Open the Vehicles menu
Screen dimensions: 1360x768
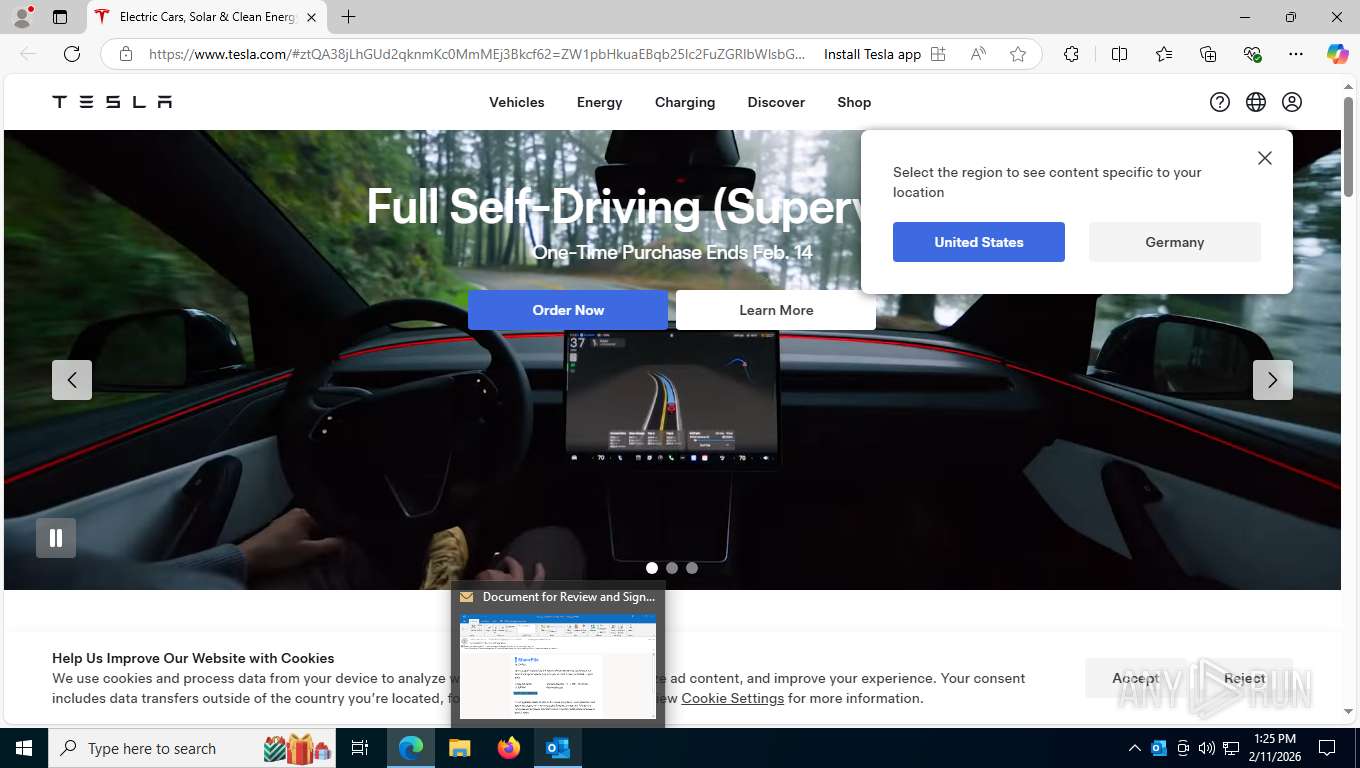pyautogui.click(x=517, y=102)
